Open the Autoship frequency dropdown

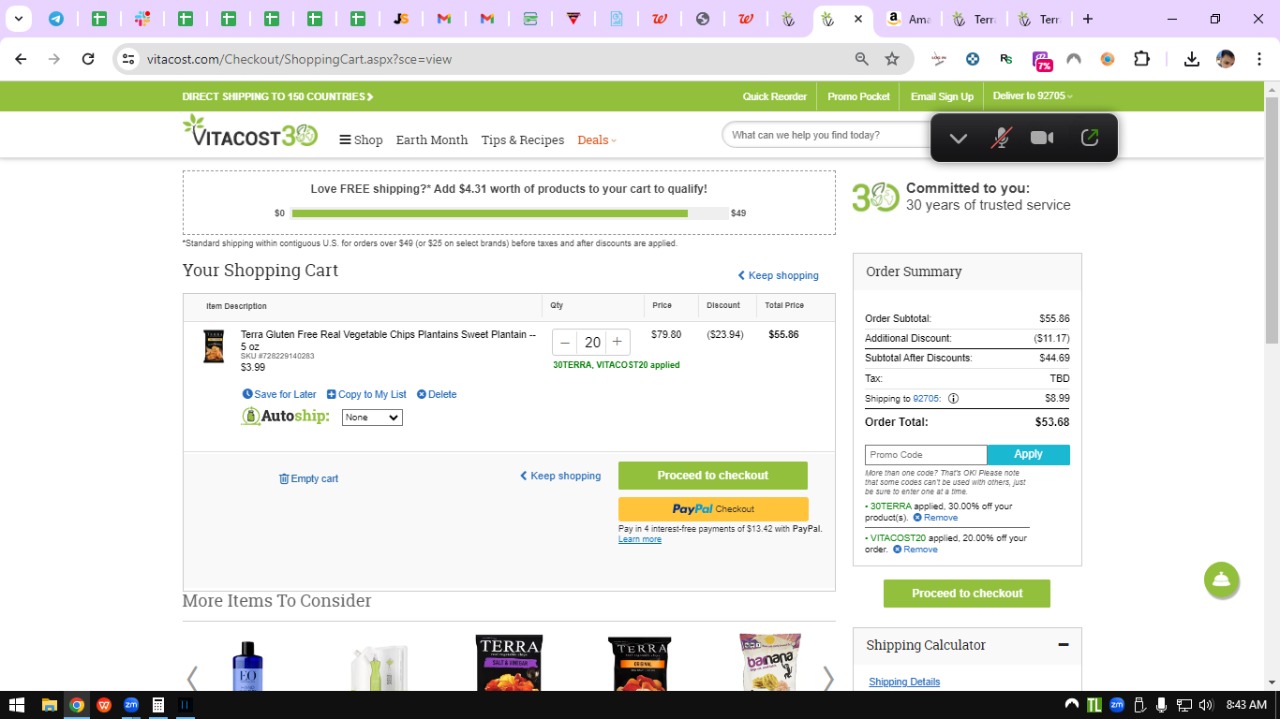(x=372, y=417)
